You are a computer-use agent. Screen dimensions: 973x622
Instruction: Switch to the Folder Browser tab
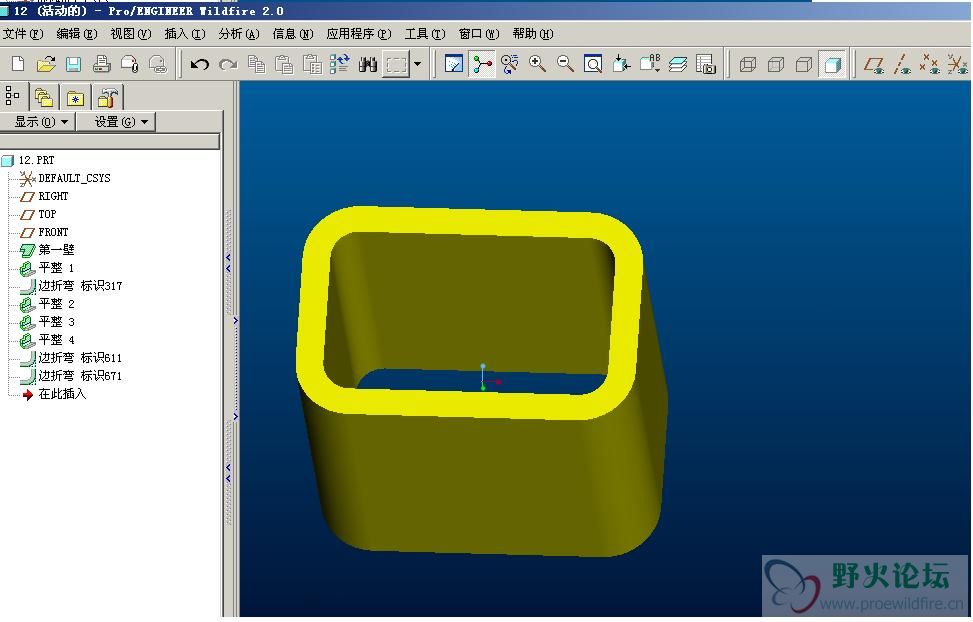coord(43,97)
